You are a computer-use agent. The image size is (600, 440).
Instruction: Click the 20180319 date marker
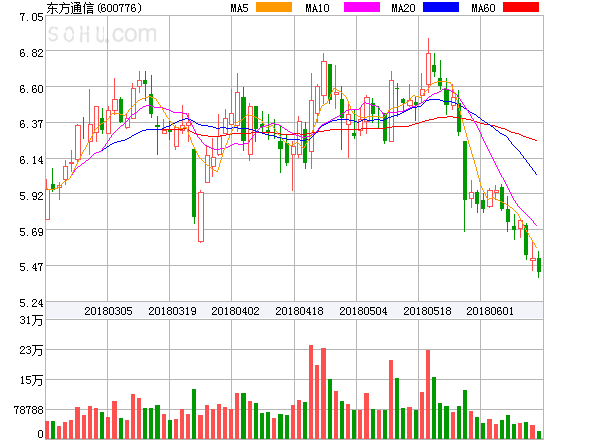[x=172, y=311]
